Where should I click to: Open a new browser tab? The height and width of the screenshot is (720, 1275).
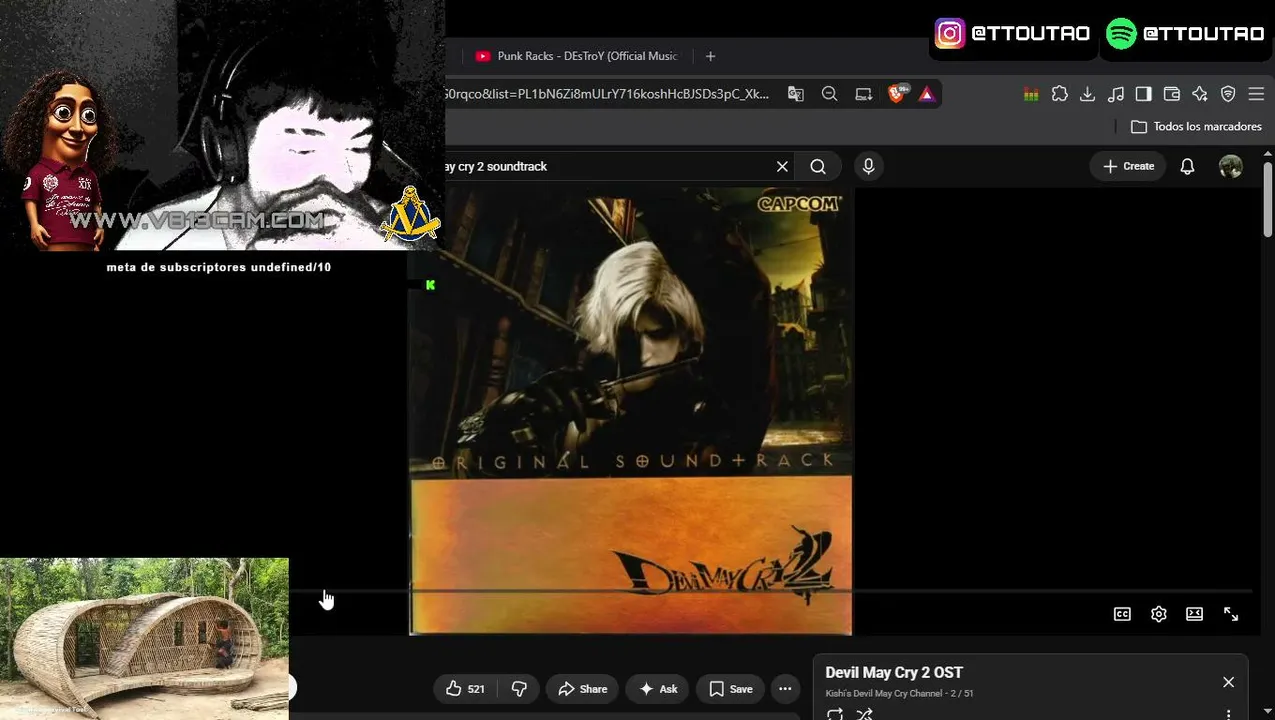(x=710, y=56)
